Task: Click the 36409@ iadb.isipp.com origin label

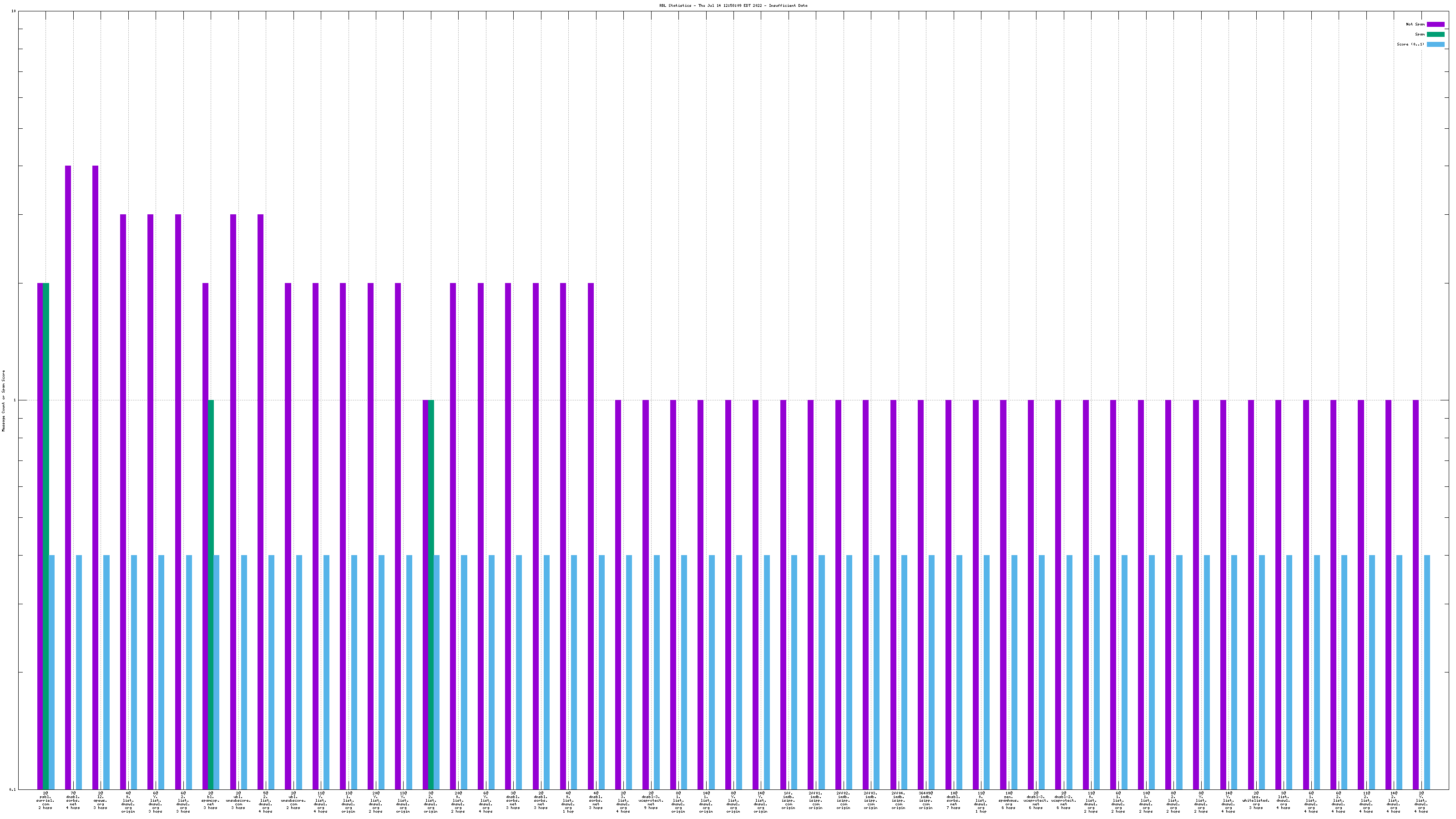Action: coord(925,801)
